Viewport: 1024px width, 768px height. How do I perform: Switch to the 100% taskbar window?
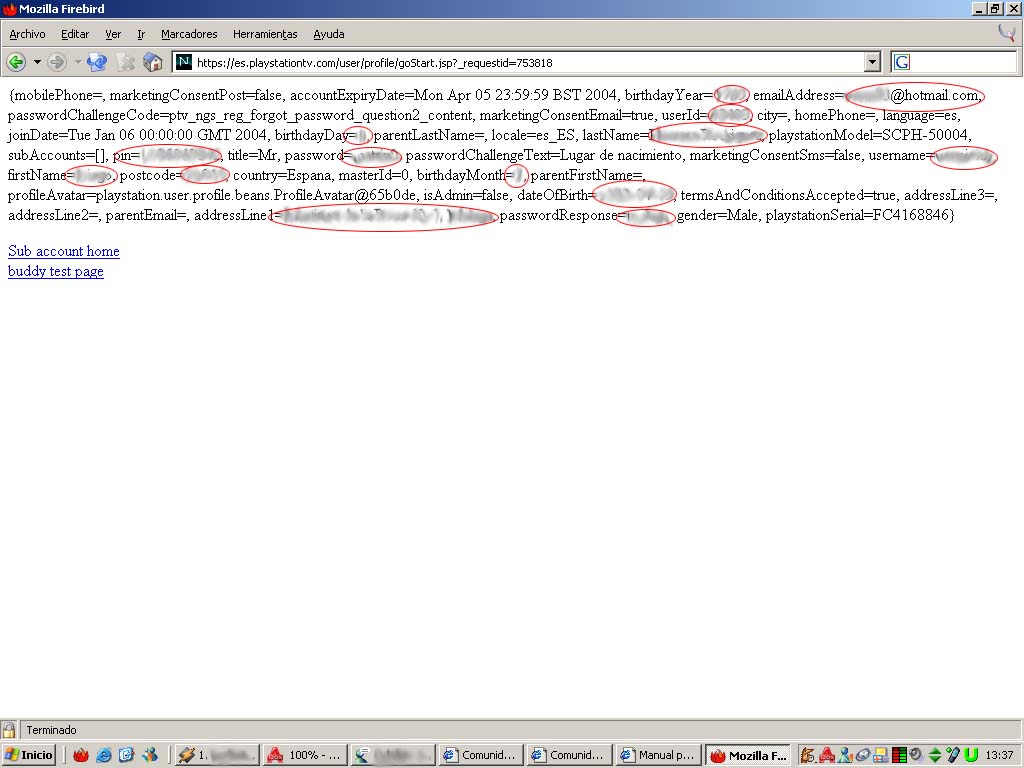(305, 756)
